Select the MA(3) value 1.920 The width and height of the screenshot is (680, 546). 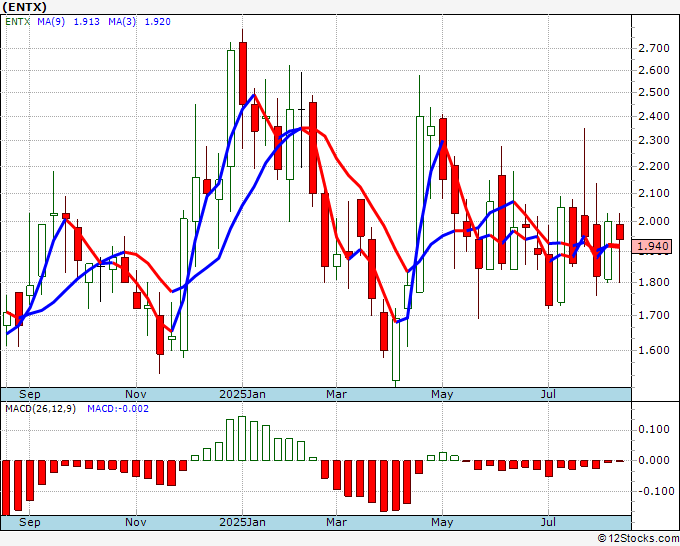[157, 22]
